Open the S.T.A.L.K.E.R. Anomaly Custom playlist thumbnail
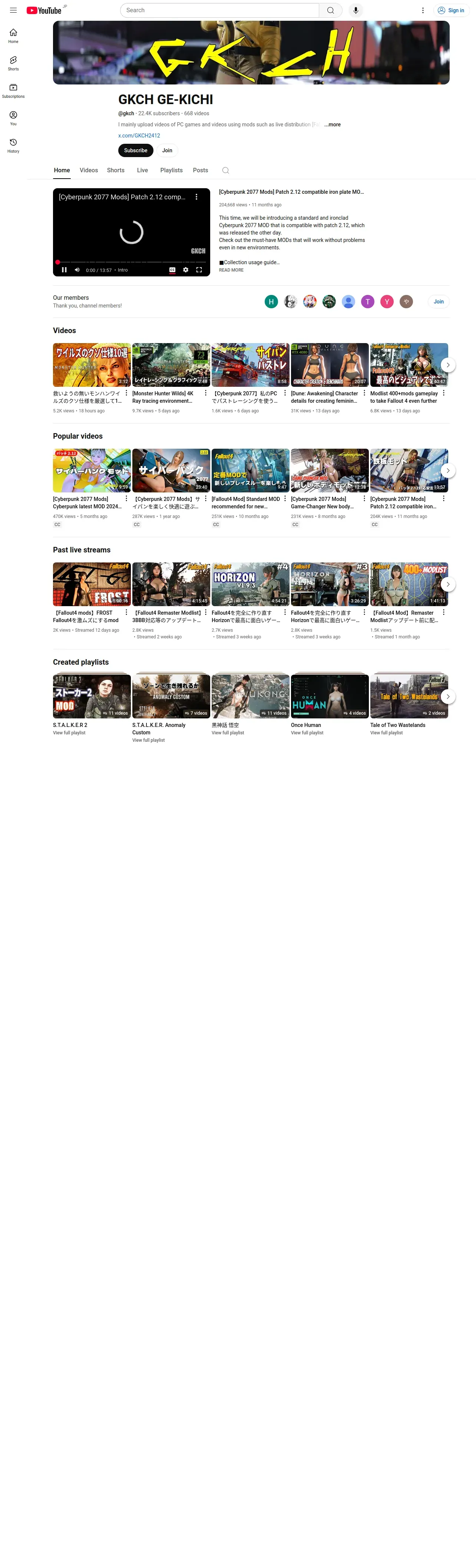 (171, 696)
